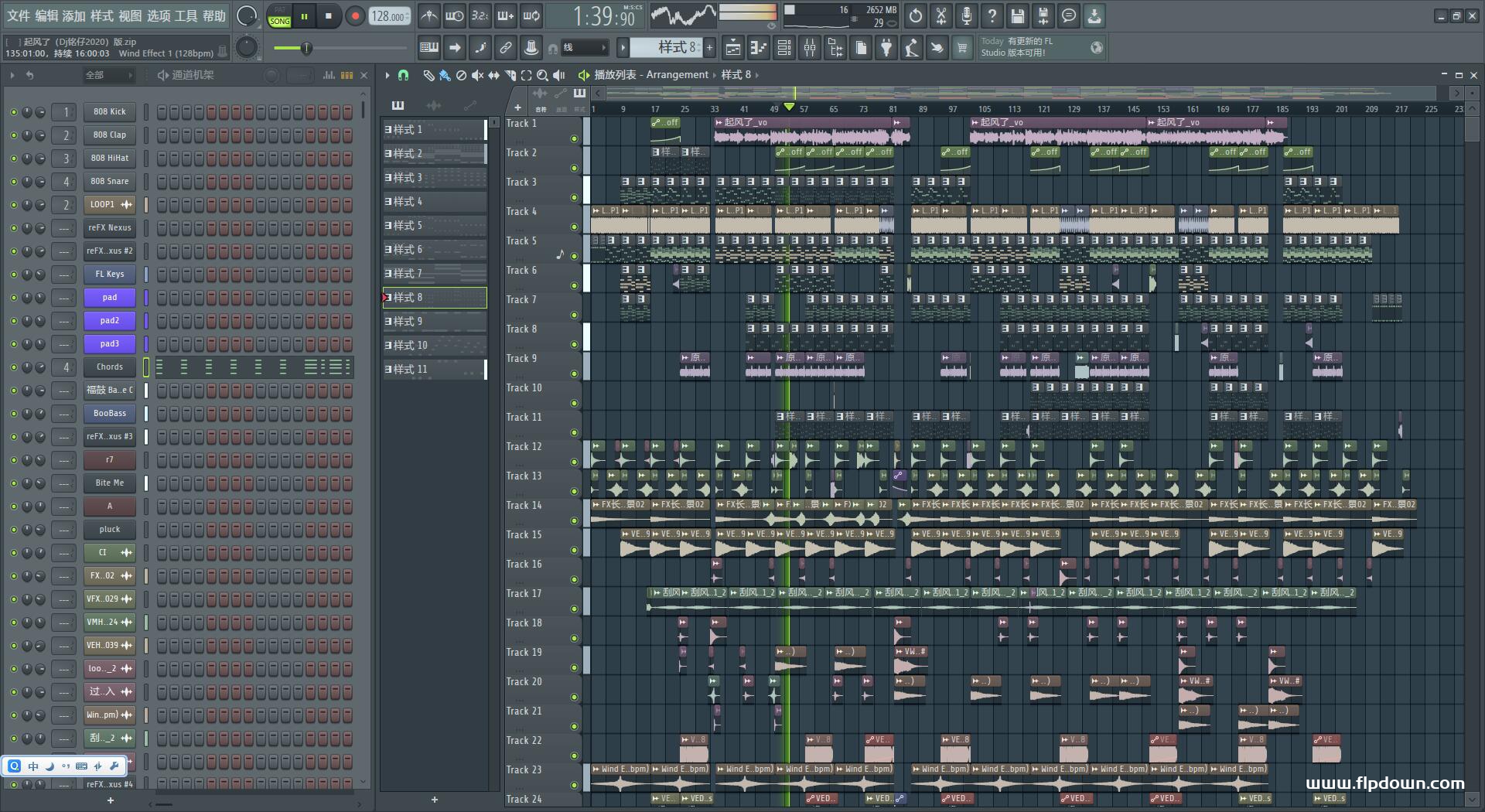The image size is (1485, 812).
Task: Select pattern 样式 3 in picker
Action: (x=435, y=178)
